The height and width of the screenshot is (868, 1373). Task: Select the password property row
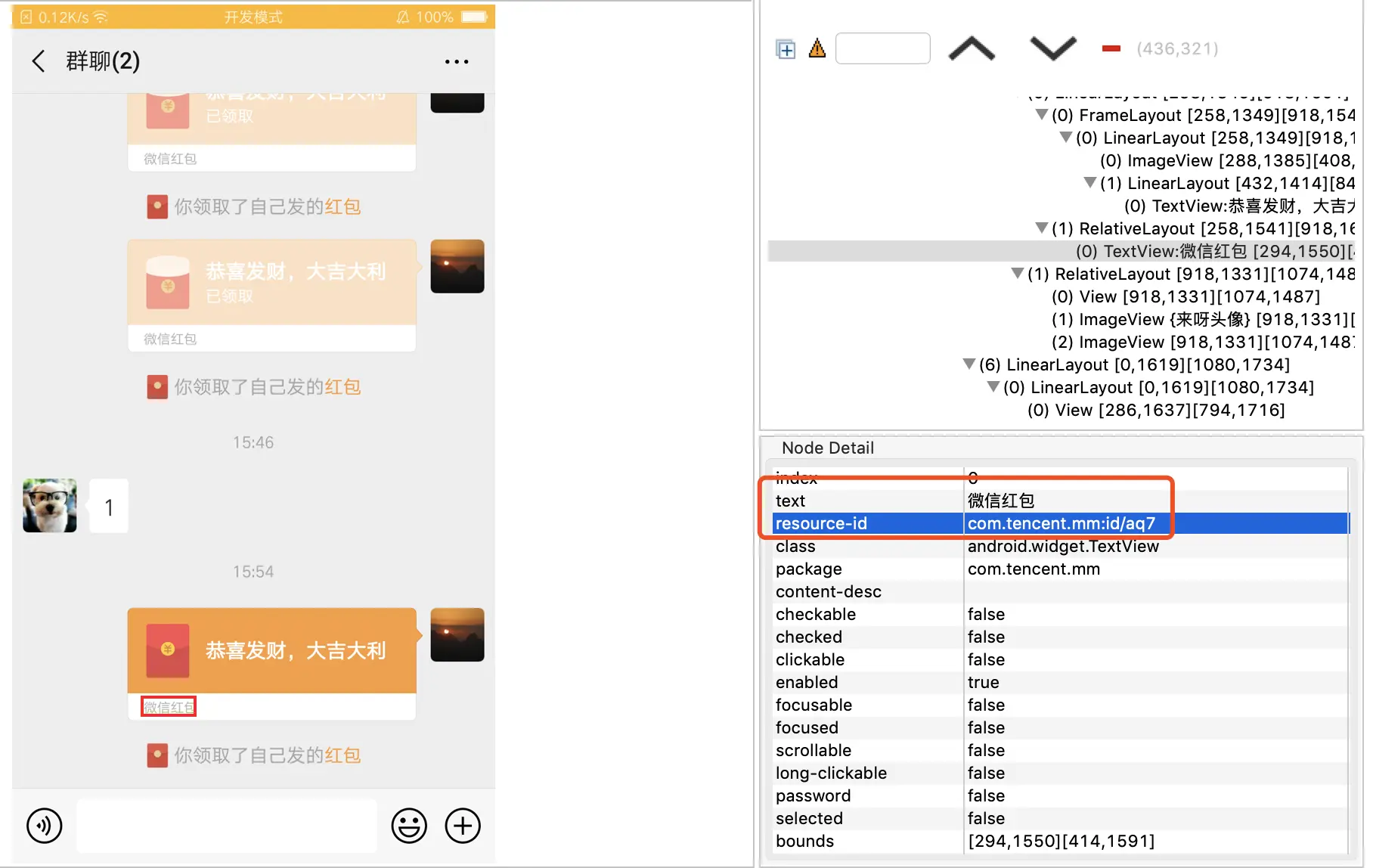[x=1060, y=795]
